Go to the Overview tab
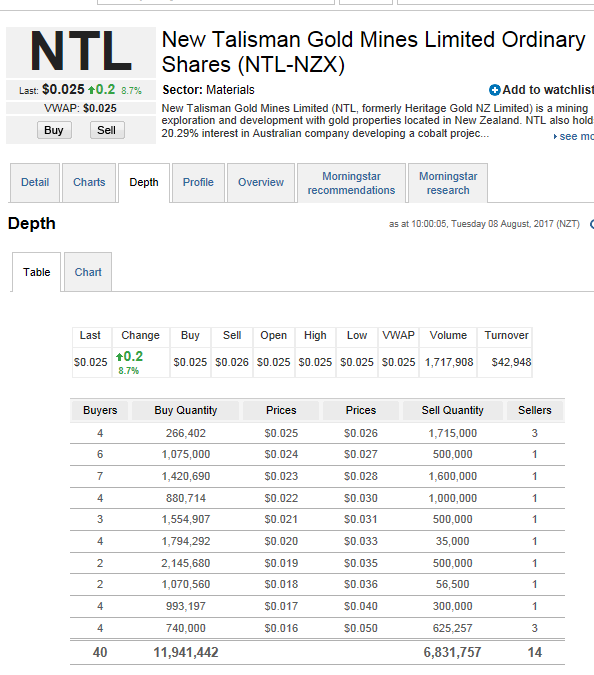This screenshot has height=675, width=594. (261, 183)
